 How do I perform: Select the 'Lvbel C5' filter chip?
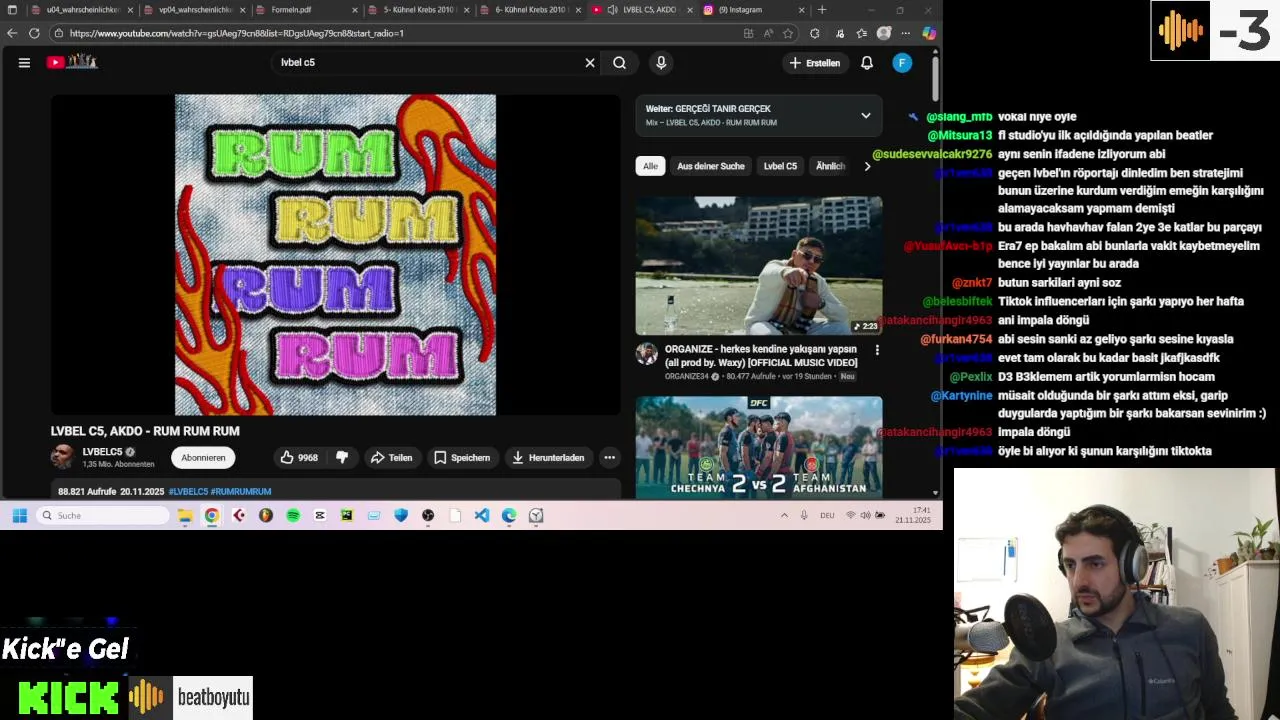coord(780,166)
